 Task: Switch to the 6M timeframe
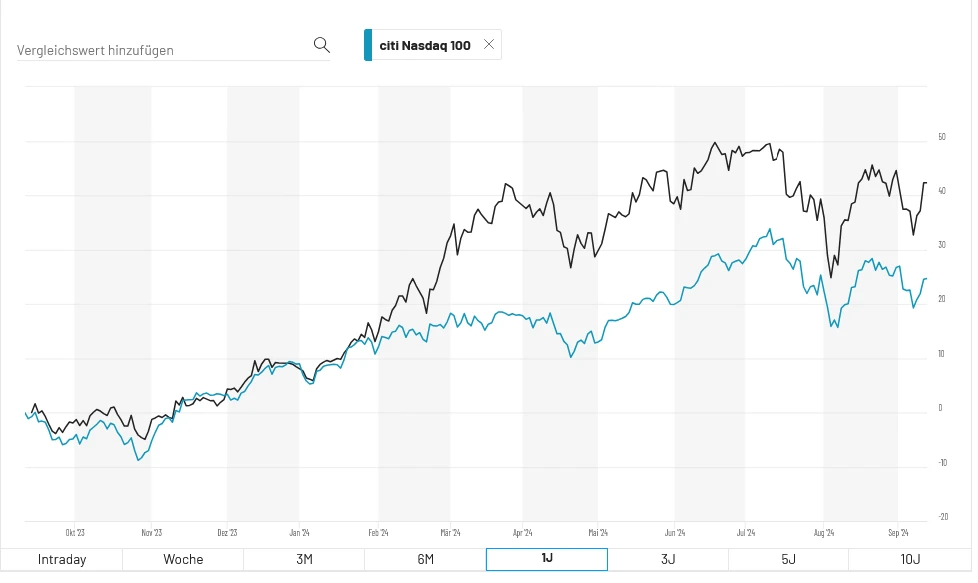(425, 559)
